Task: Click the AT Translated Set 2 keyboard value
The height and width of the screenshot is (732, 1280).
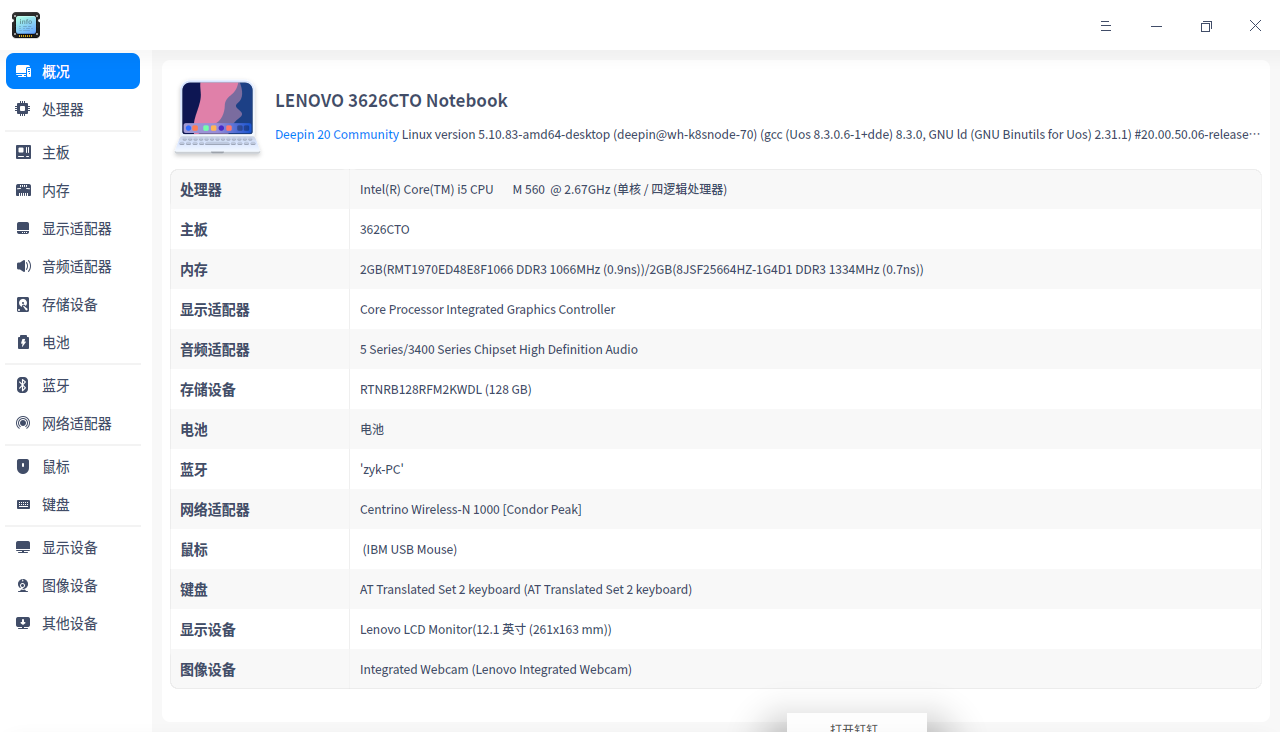Action: [x=526, y=590]
